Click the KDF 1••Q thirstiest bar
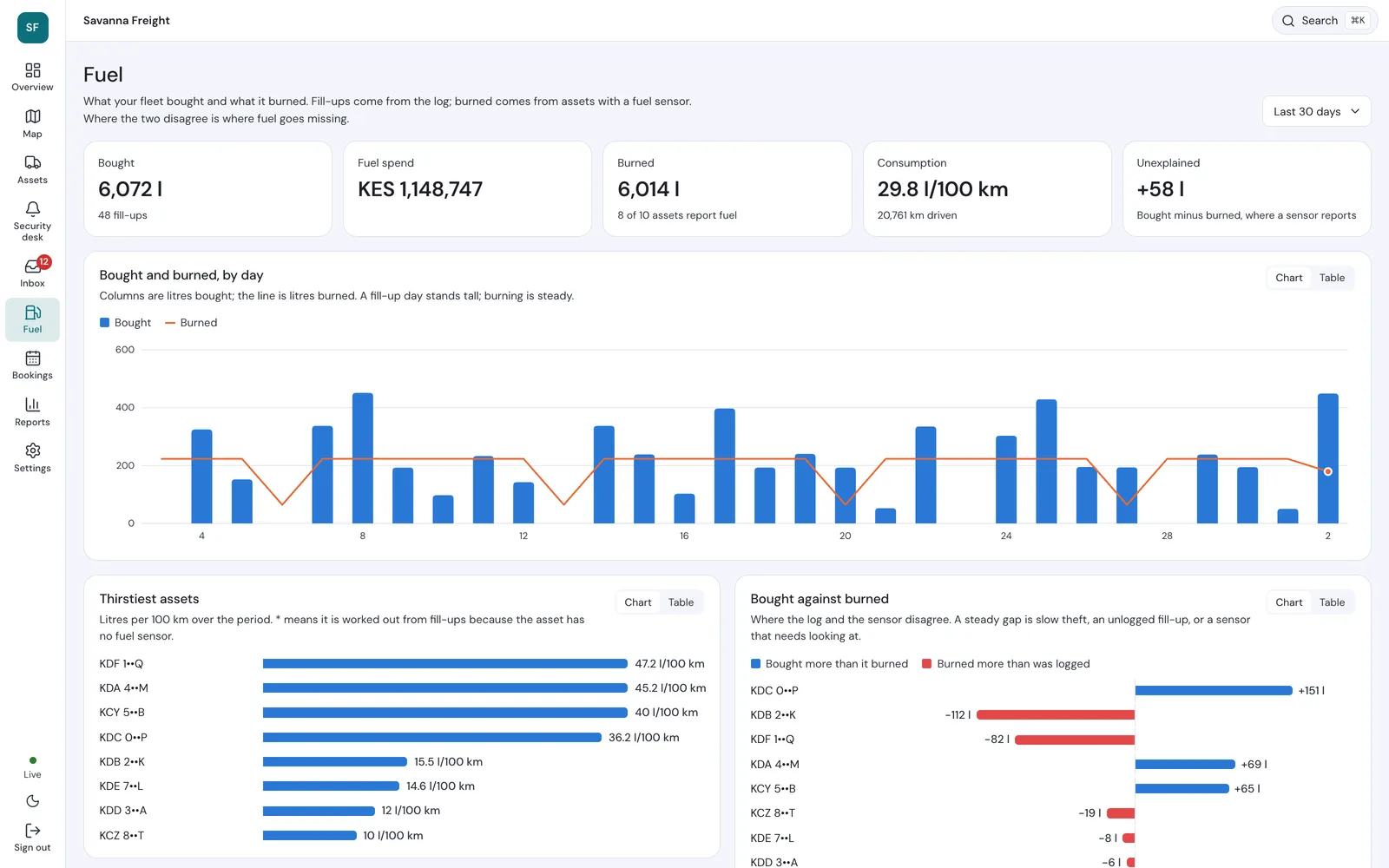 [444, 664]
